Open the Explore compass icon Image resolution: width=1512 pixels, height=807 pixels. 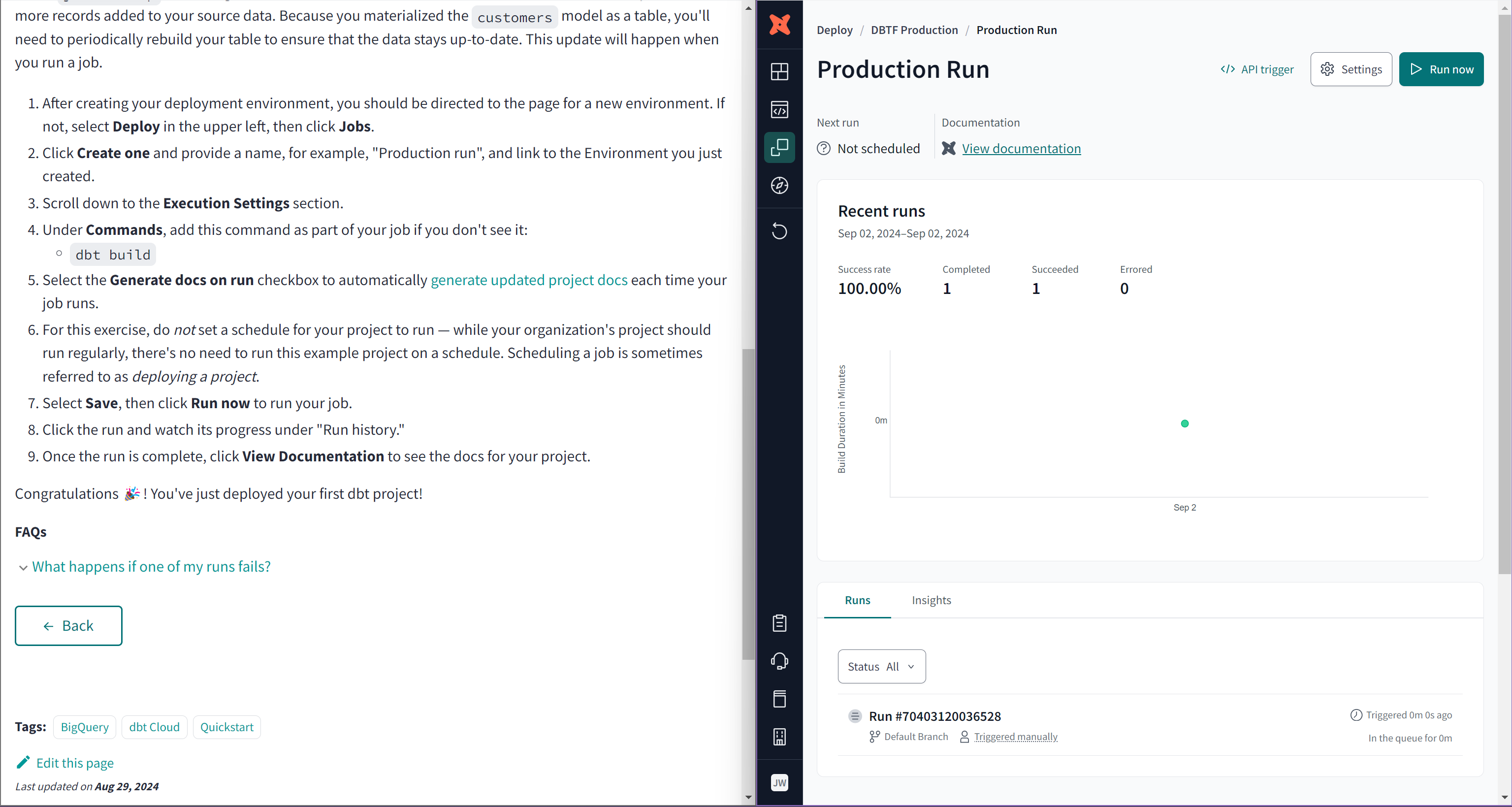coord(779,186)
